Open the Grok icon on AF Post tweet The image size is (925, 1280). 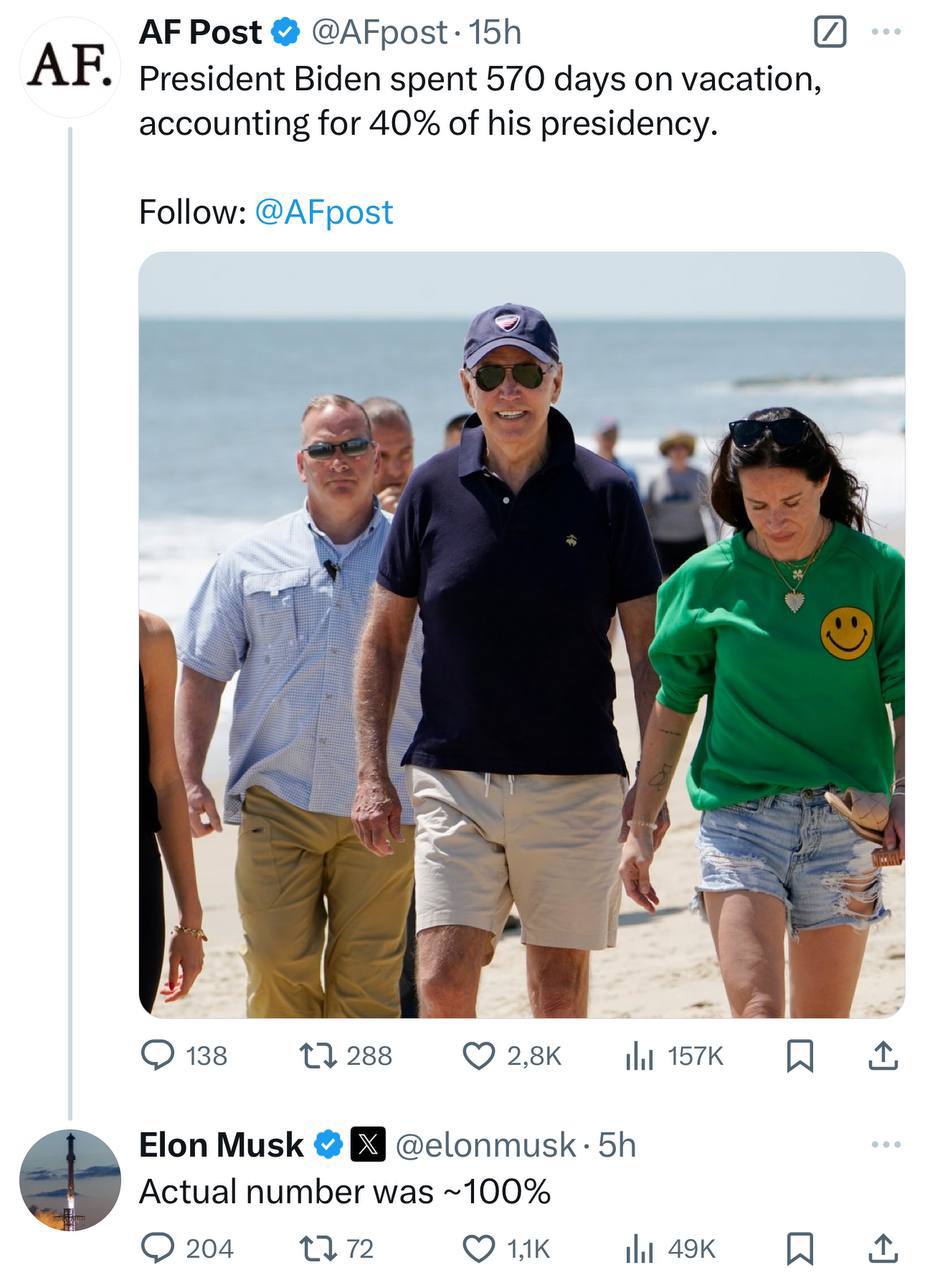pyautogui.click(x=830, y=33)
